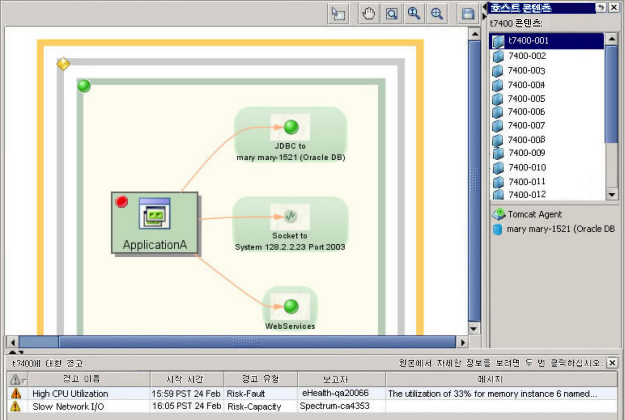Click the Oracle DB cylinder icon

[497, 229]
